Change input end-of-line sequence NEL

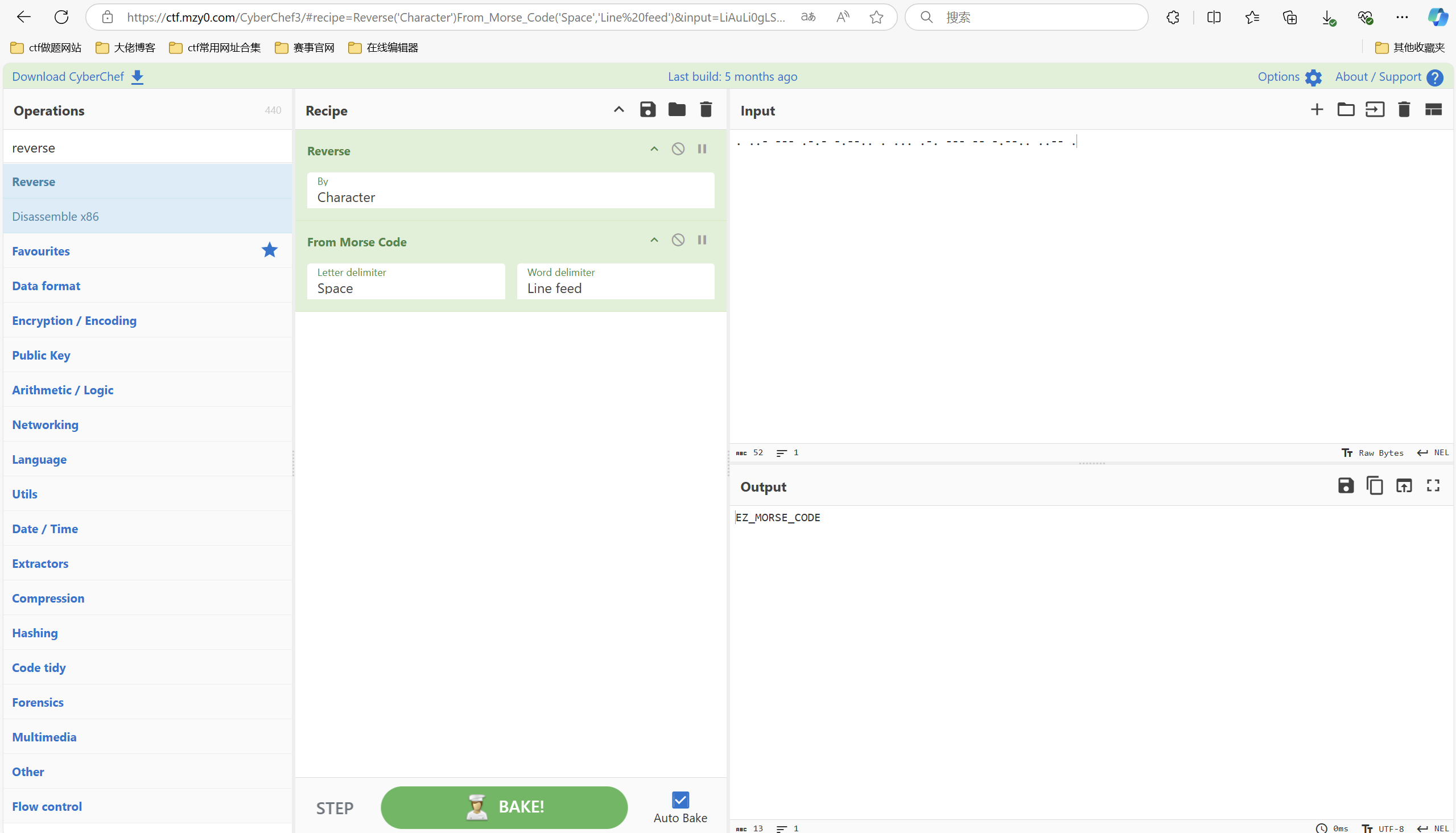click(x=1433, y=452)
